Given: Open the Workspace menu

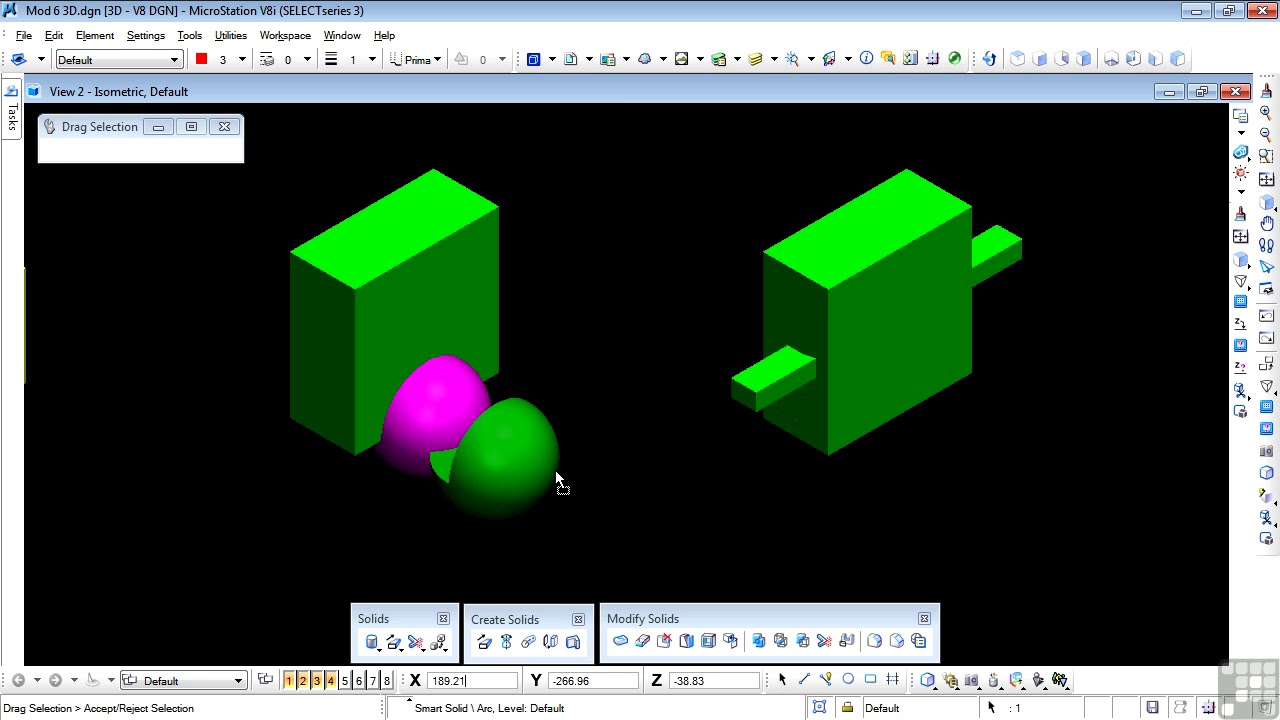Looking at the screenshot, I should tap(285, 35).
